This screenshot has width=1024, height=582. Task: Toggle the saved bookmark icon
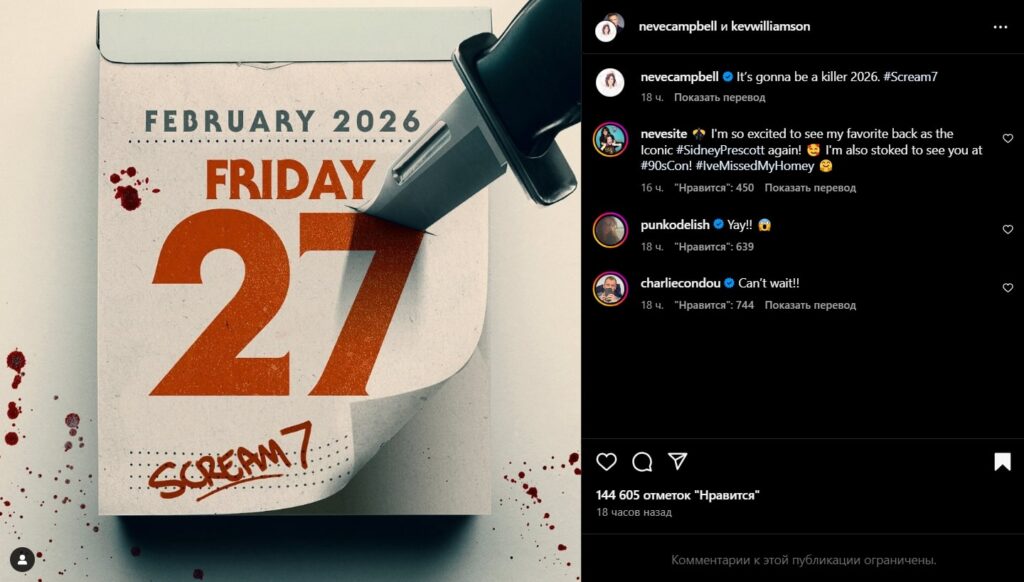(1002, 462)
